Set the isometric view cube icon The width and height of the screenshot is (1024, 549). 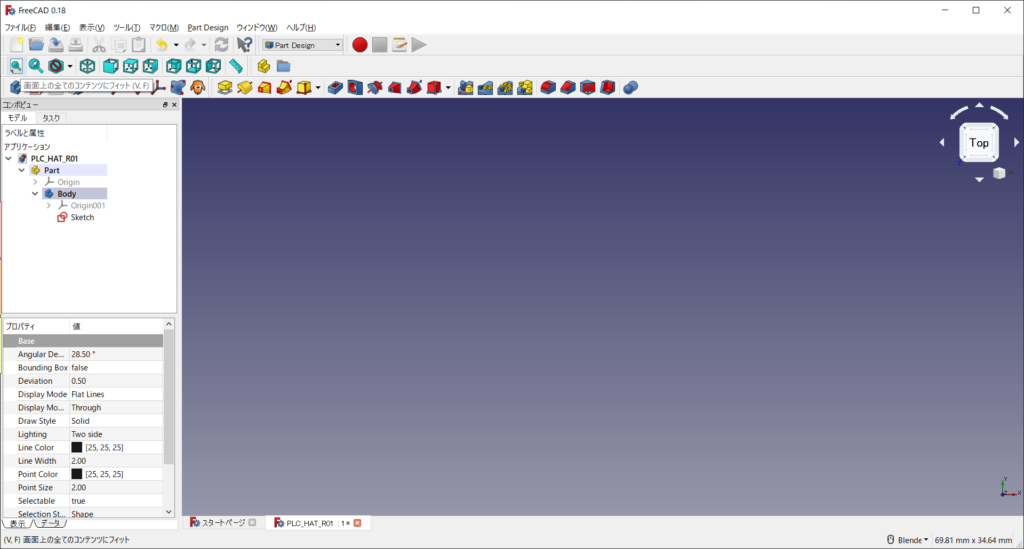[x=88, y=66]
